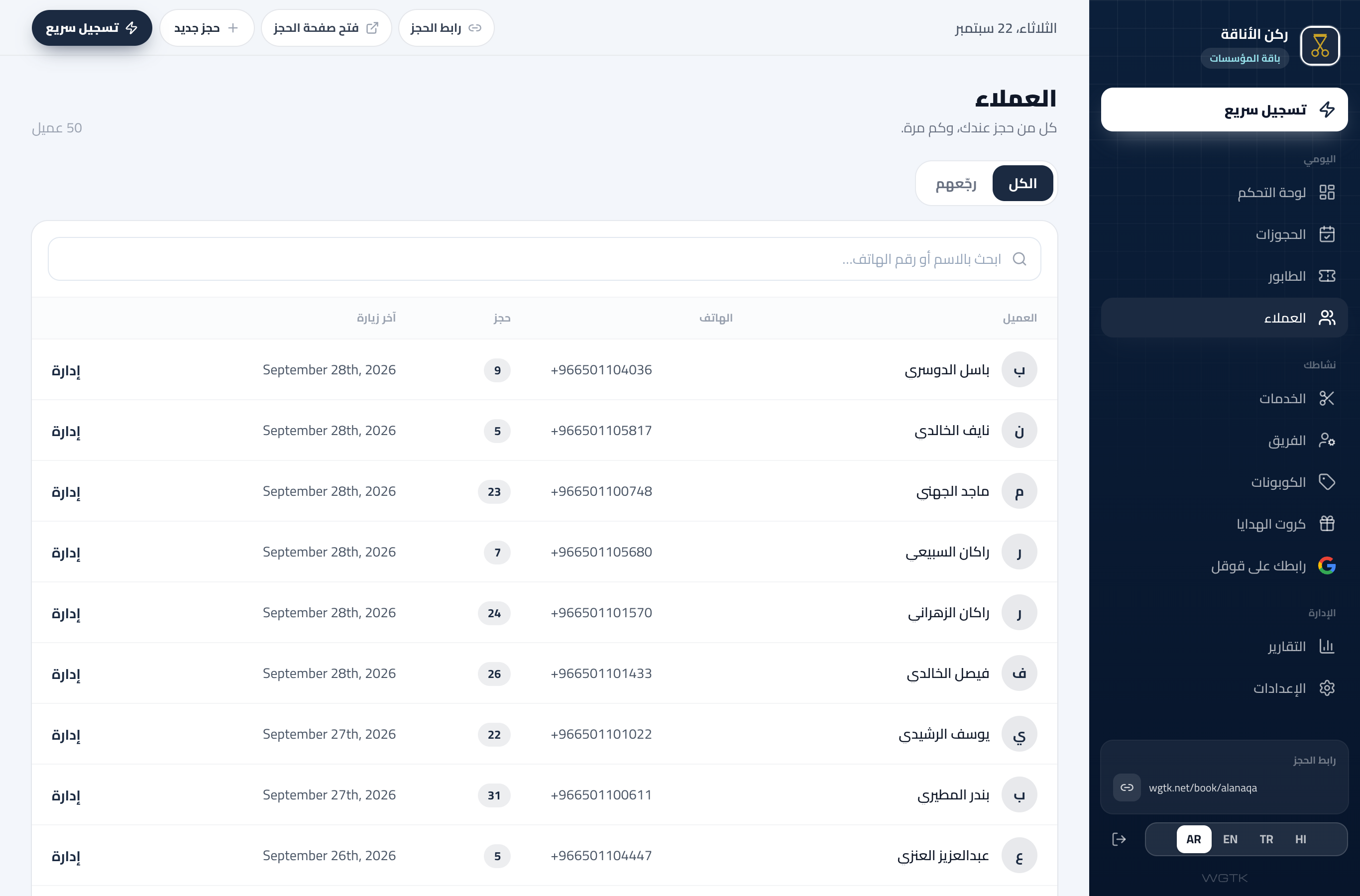Click the dashboard grid icon in sidebar
The height and width of the screenshot is (896, 1360).
pos(1327,192)
